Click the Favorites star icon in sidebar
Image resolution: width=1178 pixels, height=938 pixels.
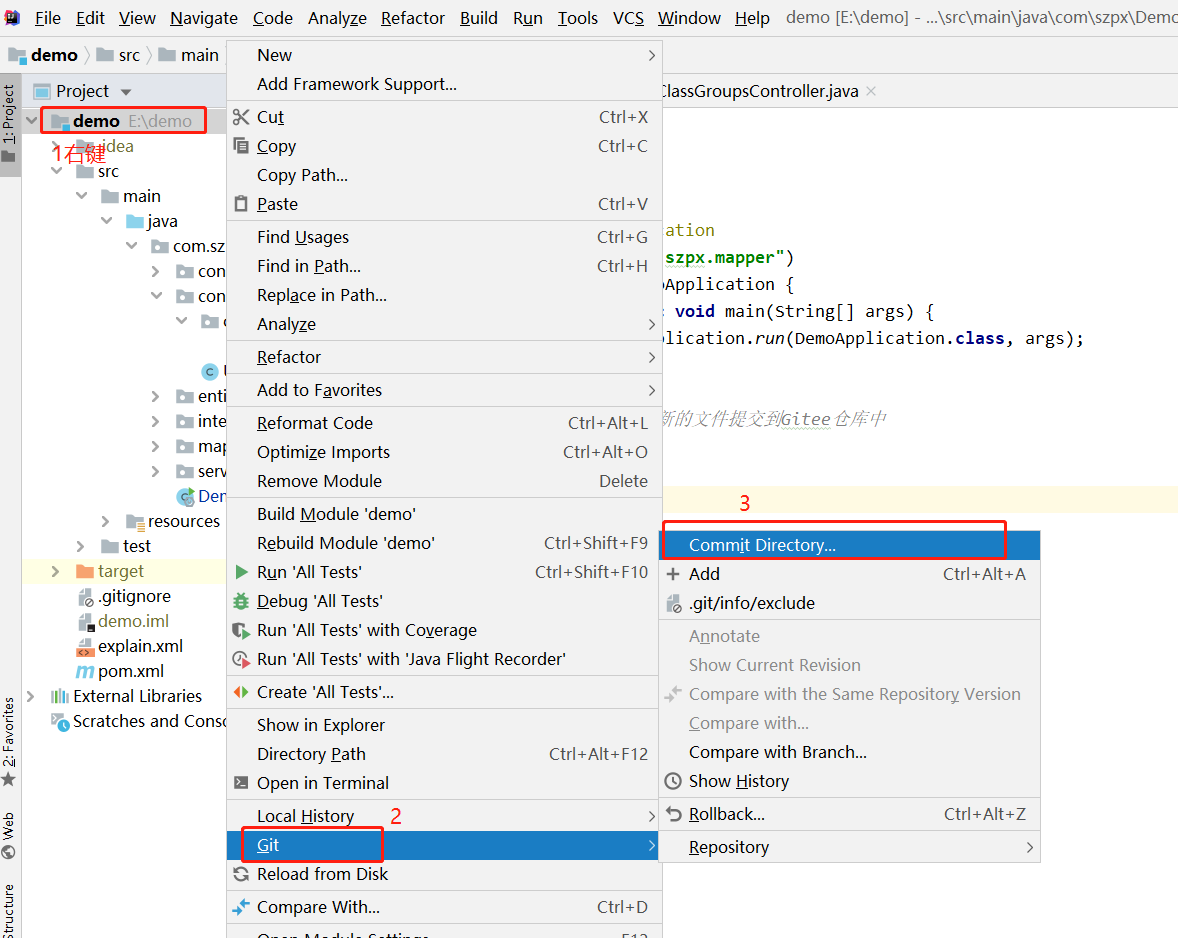point(8,779)
